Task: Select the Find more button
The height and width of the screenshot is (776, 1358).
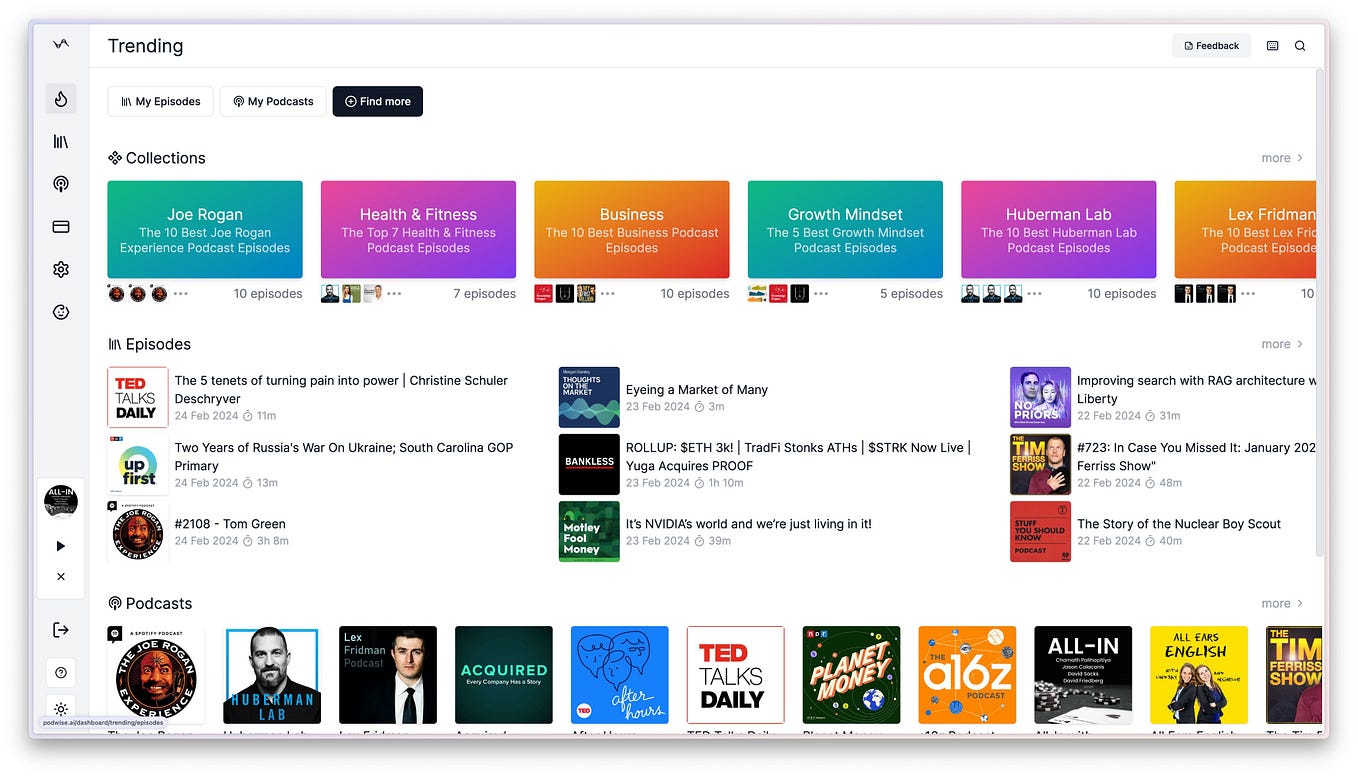Action: click(377, 101)
